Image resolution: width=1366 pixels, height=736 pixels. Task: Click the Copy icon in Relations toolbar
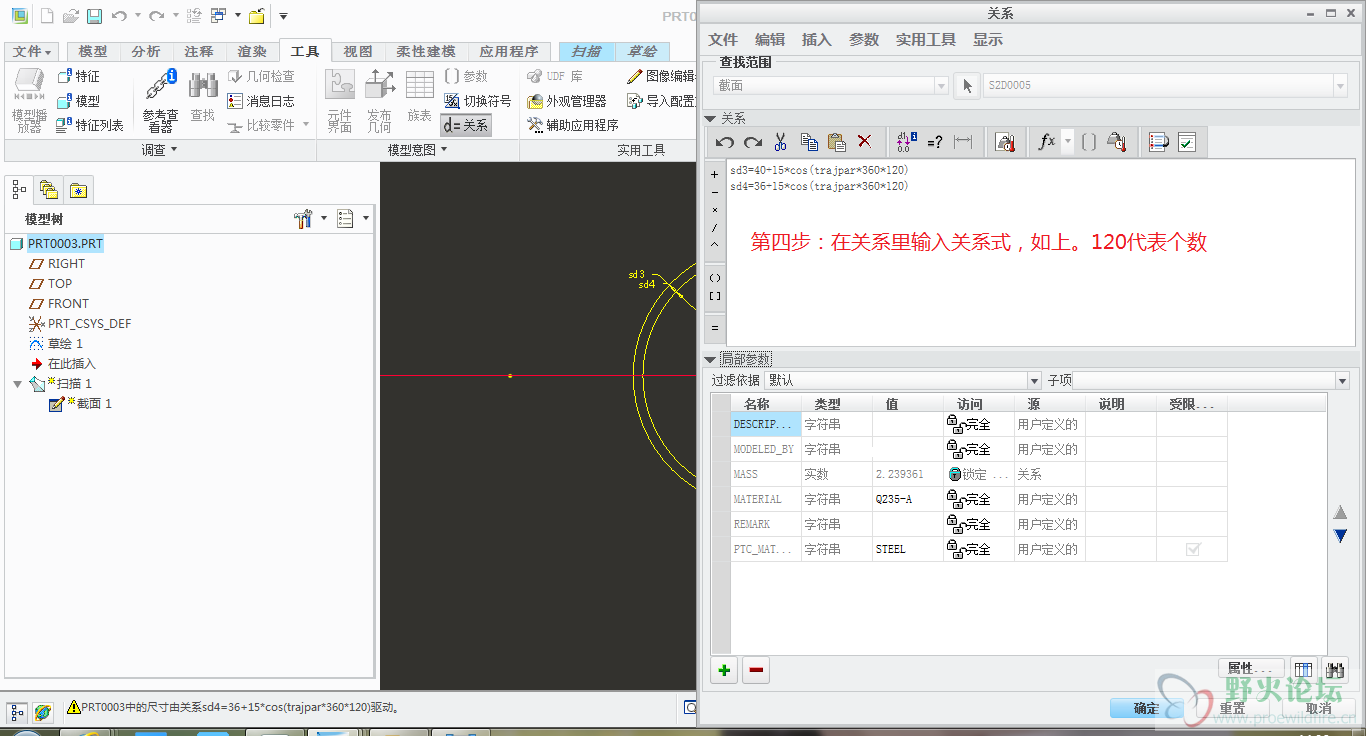click(x=809, y=142)
